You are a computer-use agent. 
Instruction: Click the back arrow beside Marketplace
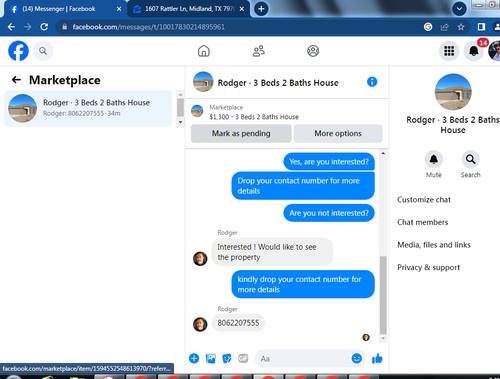pyautogui.click(x=16, y=80)
